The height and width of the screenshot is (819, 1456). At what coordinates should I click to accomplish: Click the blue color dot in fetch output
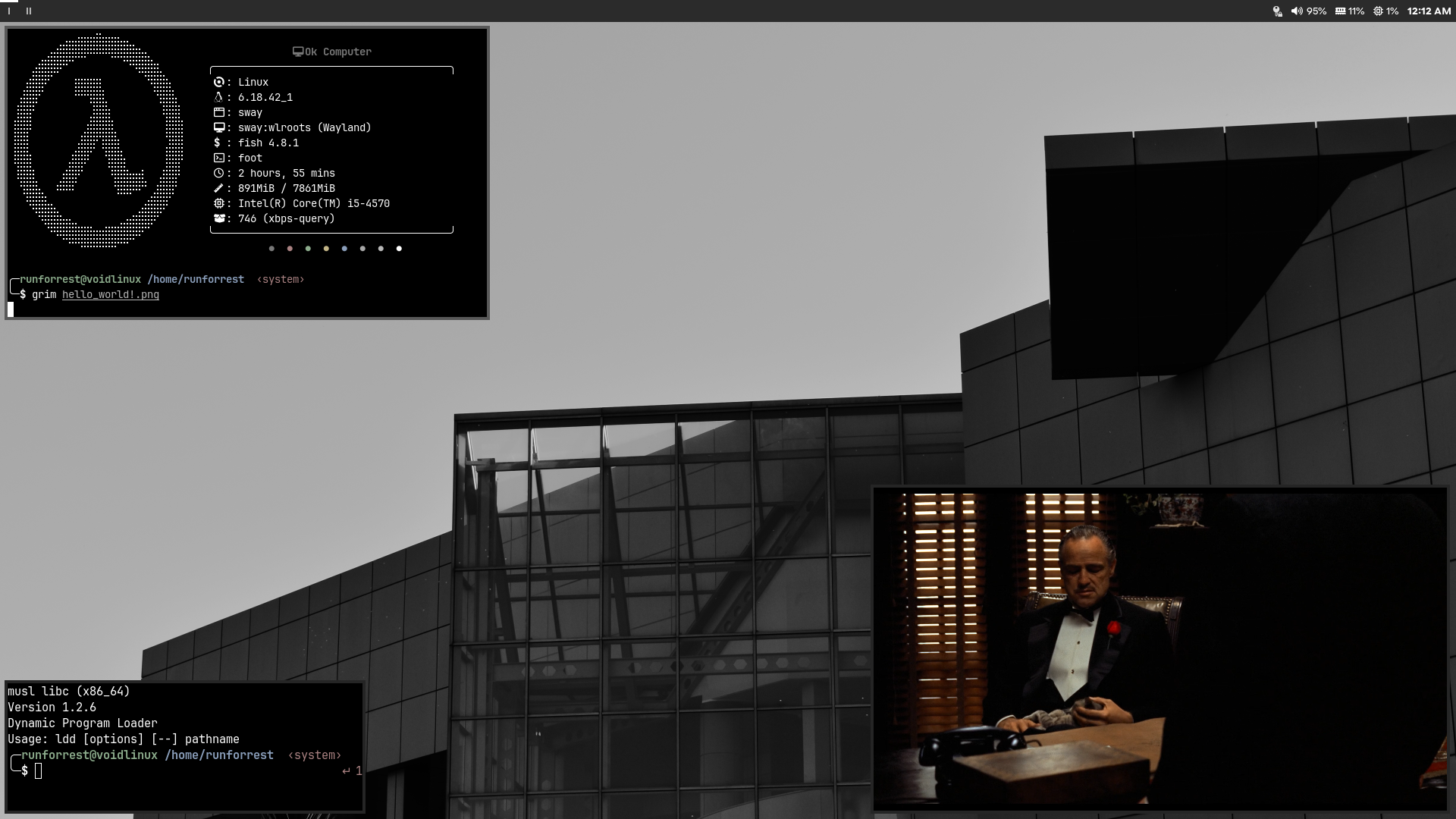coord(344,249)
